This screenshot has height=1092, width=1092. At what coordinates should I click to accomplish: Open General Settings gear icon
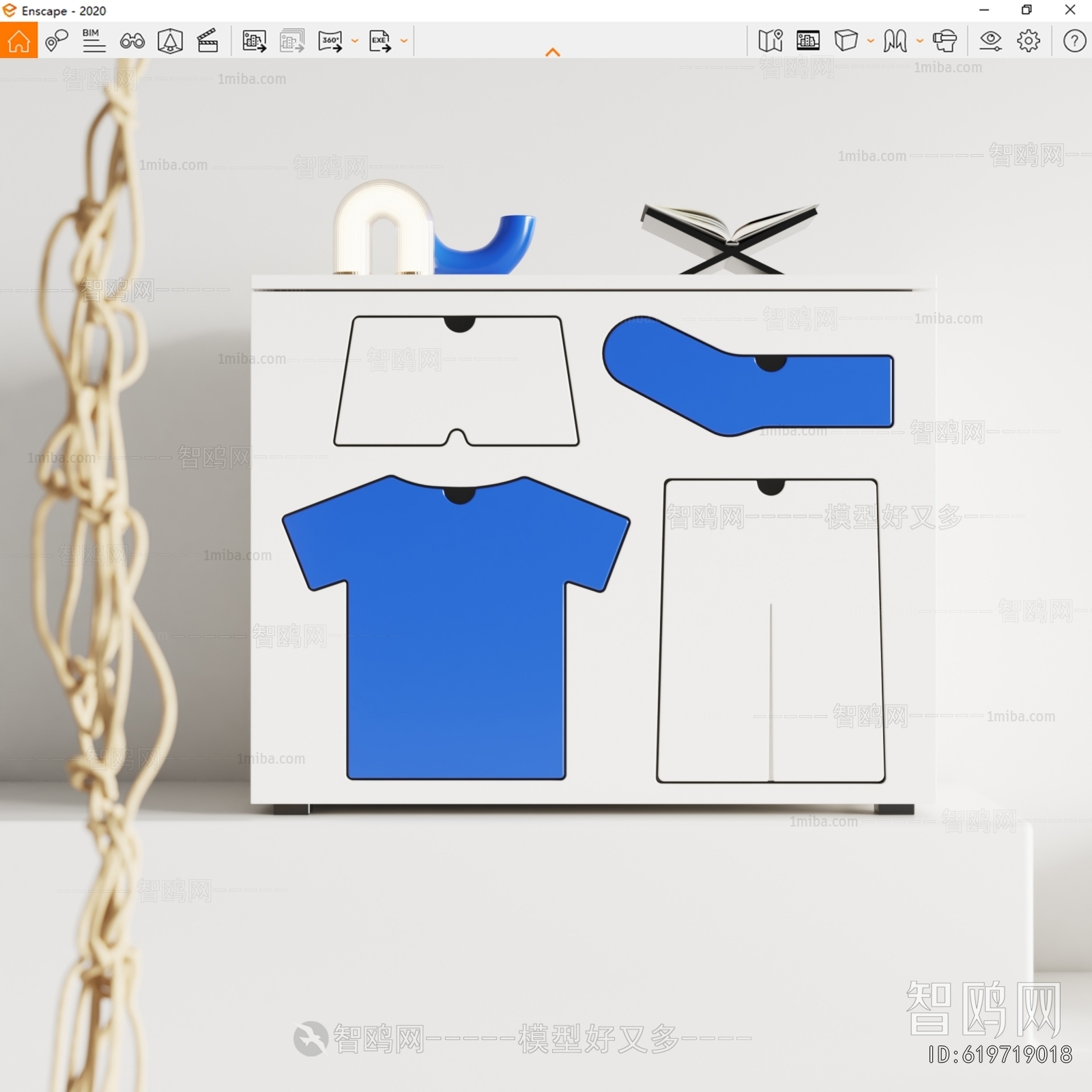1029,41
